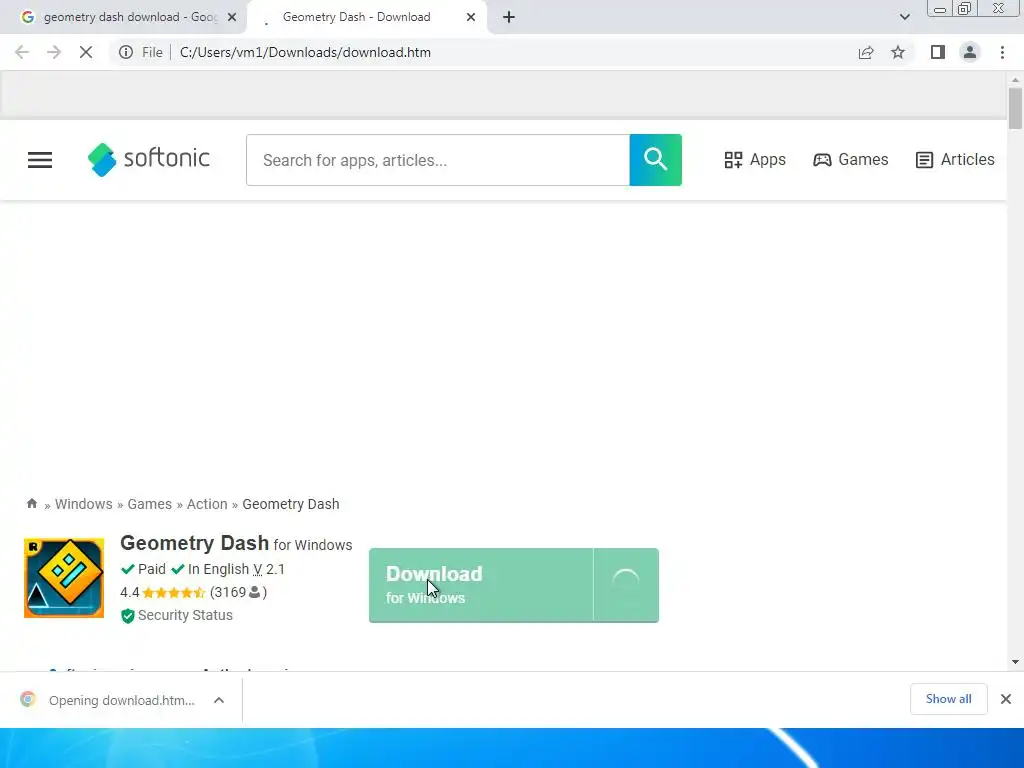Screen dimensions: 1024x768
Task: Select the Geometry Dash - Download tab
Action: [366, 17]
